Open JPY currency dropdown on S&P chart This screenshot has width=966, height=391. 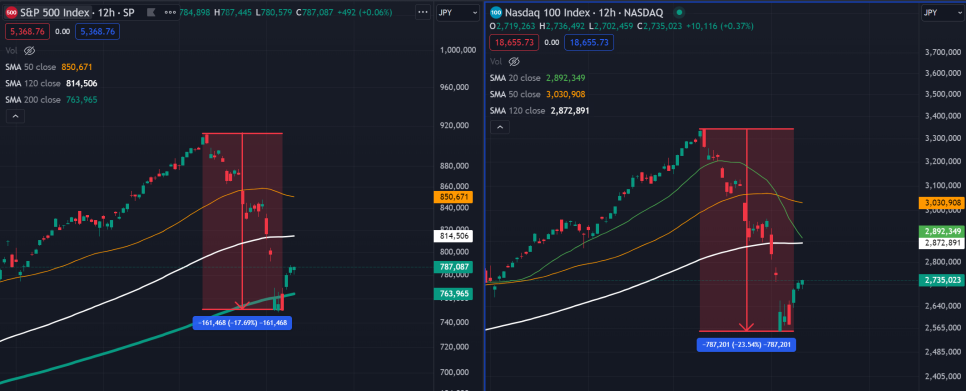[x=457, y=12]
